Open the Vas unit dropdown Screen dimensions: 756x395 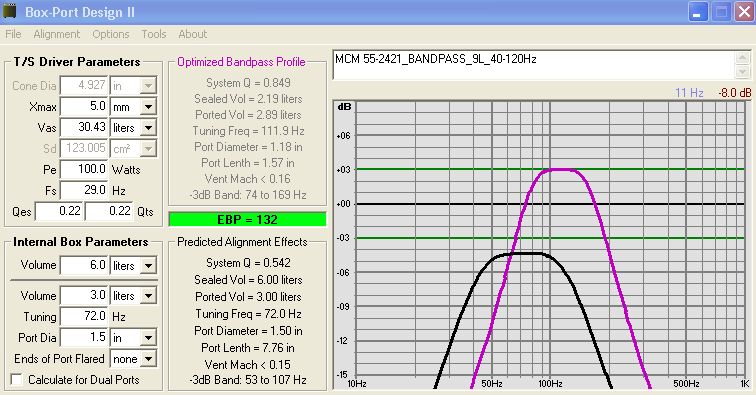click(148, 128)
